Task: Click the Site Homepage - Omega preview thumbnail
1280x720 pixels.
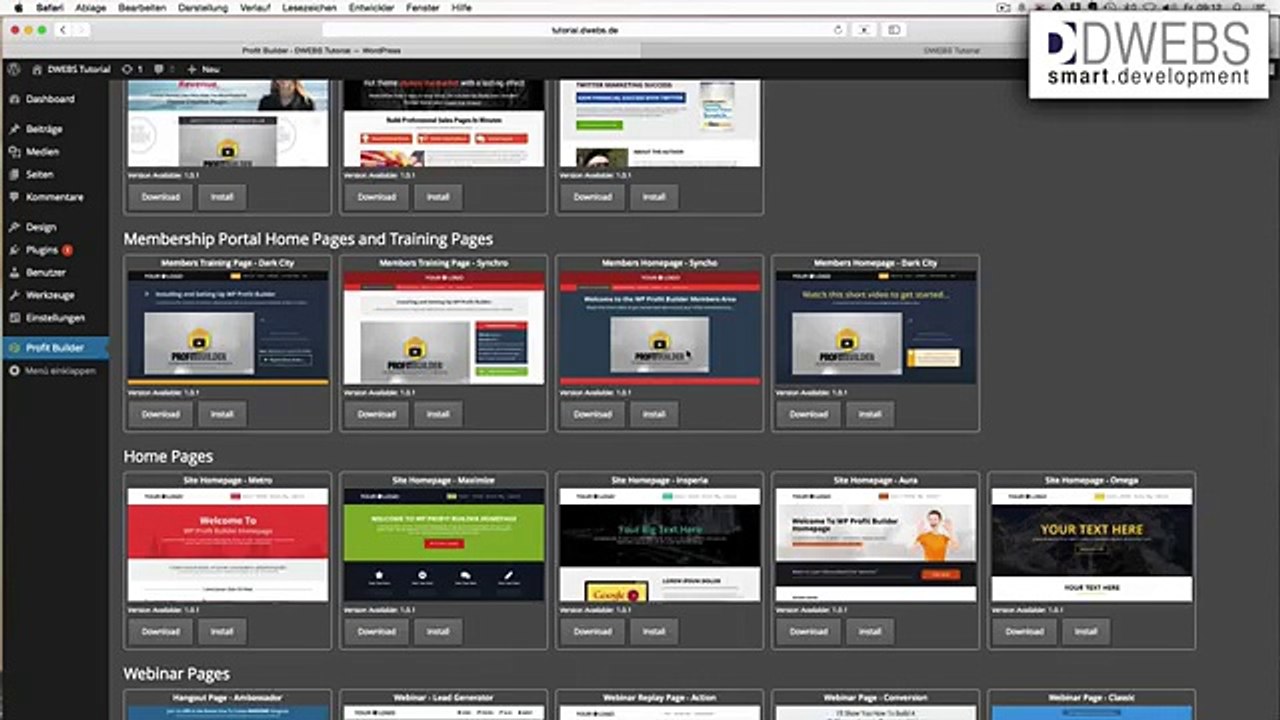Action: point(1092,544)
